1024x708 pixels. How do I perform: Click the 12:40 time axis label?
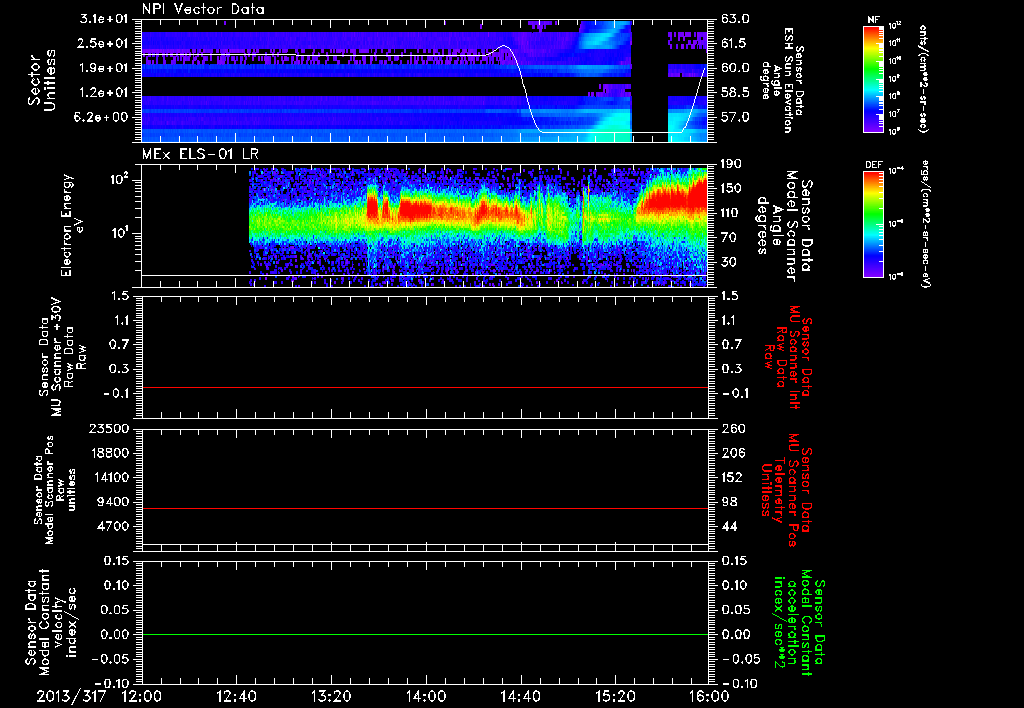[236, 696]
